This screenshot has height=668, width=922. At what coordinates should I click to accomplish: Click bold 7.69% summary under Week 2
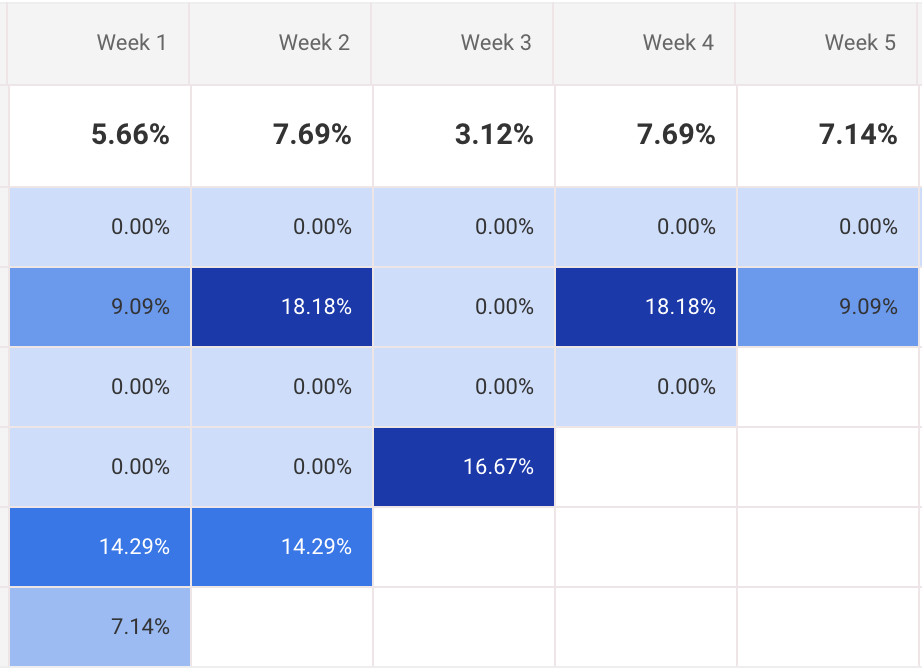(x=312, y=136)
